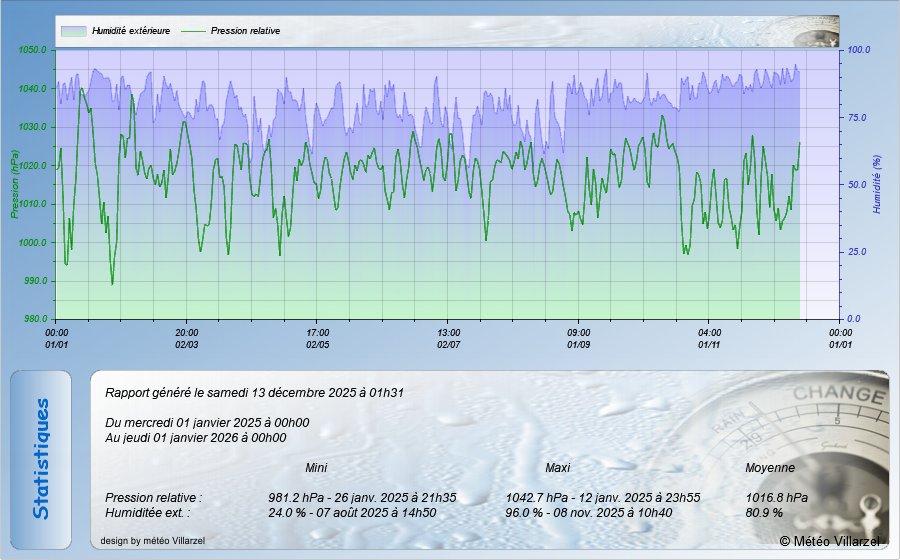
Task: Click the © Météo Villarzel copyright link
Action: click(x=830, y=541)
